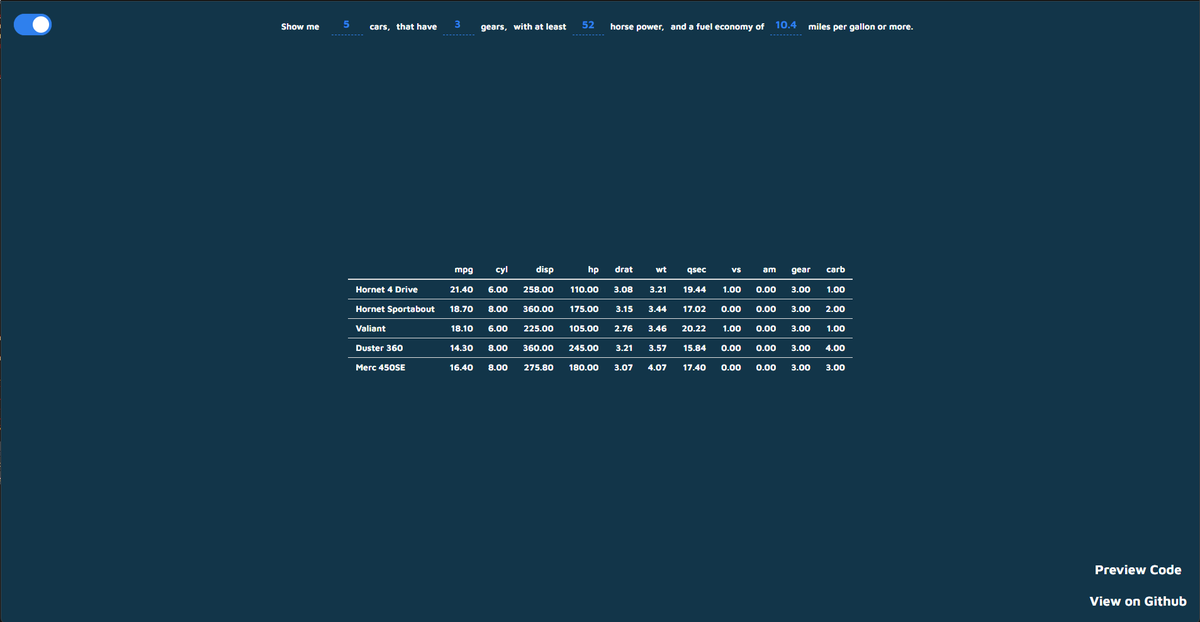The height and width of the screenshot is (622, 1200).
Task: Click the mpg value 18.70 for Hornet Sportabout
Action: click(x=462, y=309)
